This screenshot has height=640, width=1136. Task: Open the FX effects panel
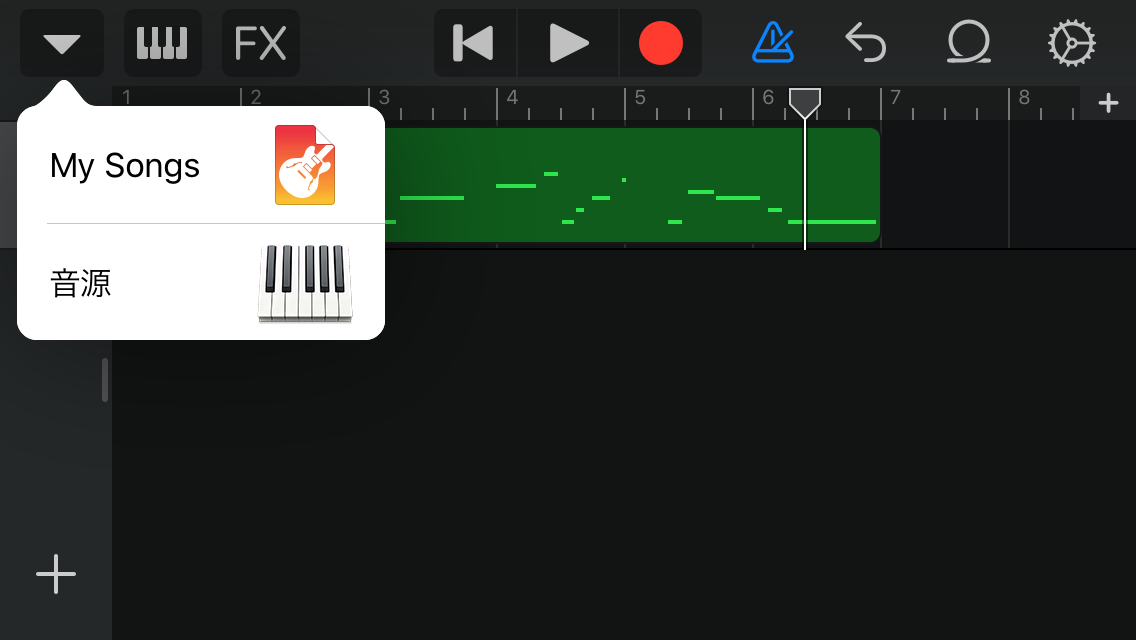pyautogui.click(x=261, y=43)
